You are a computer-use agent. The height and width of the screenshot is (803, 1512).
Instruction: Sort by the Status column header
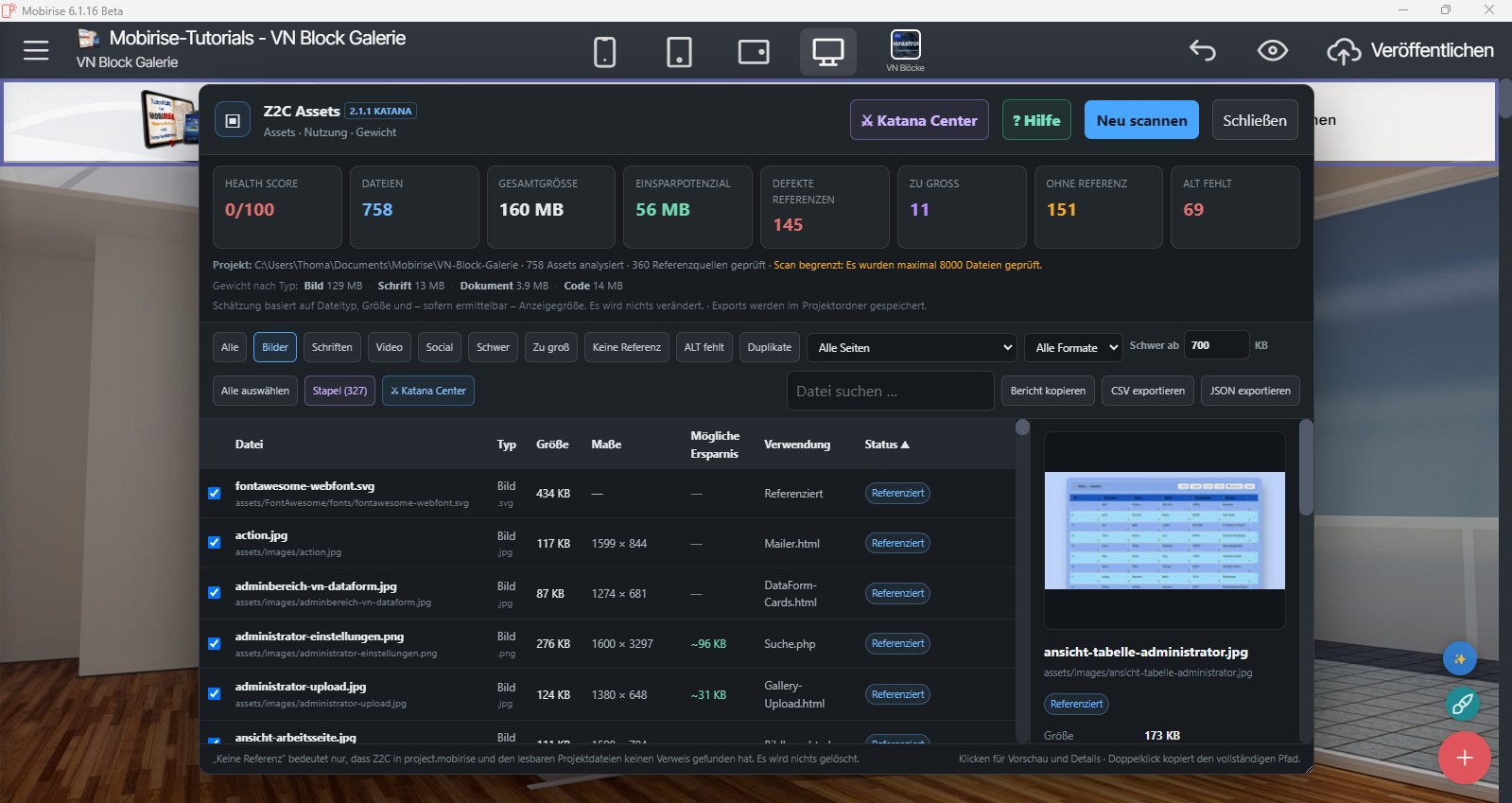click(887, 445)
